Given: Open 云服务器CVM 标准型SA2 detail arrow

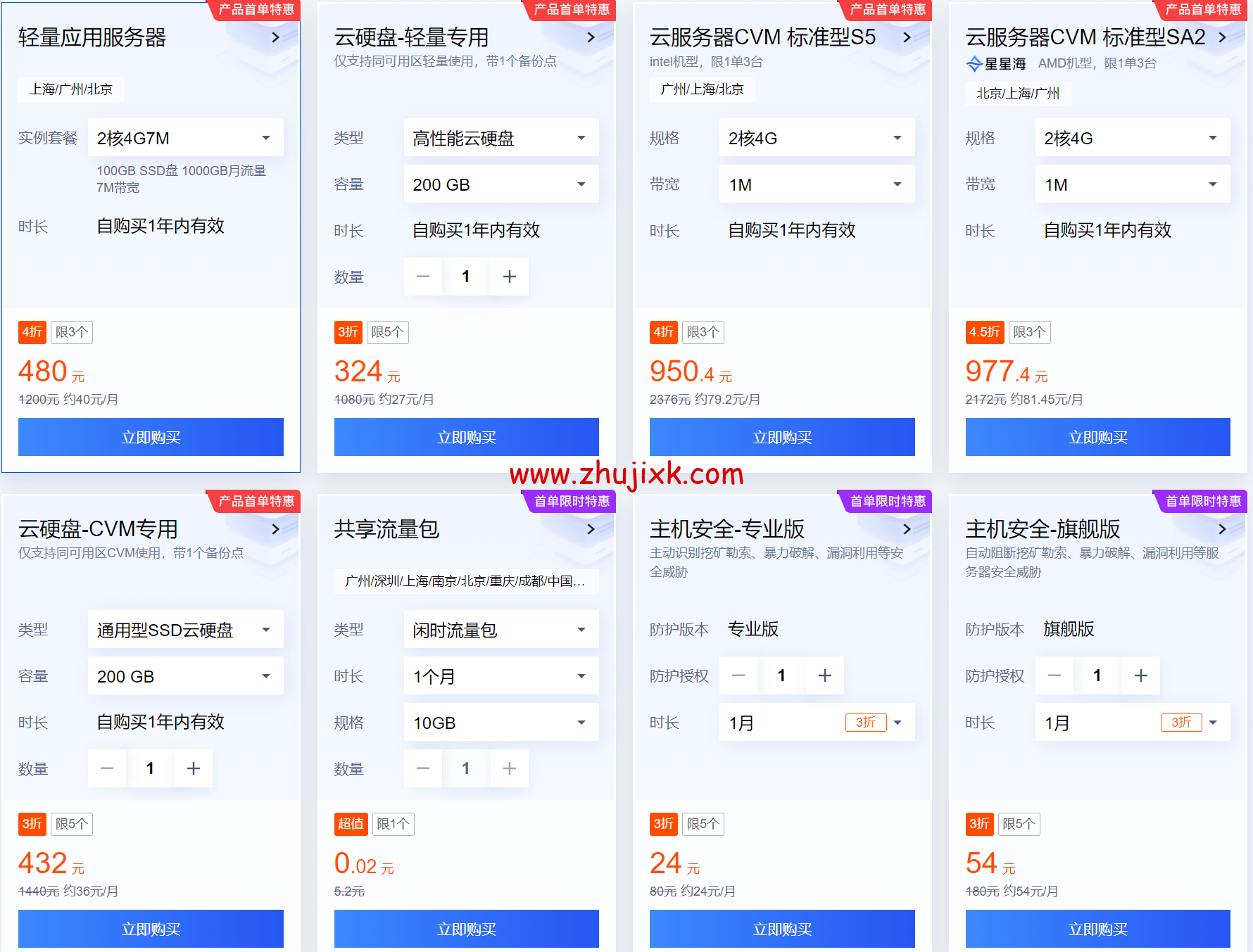Looking at the screenshot, I should 1223,37.
